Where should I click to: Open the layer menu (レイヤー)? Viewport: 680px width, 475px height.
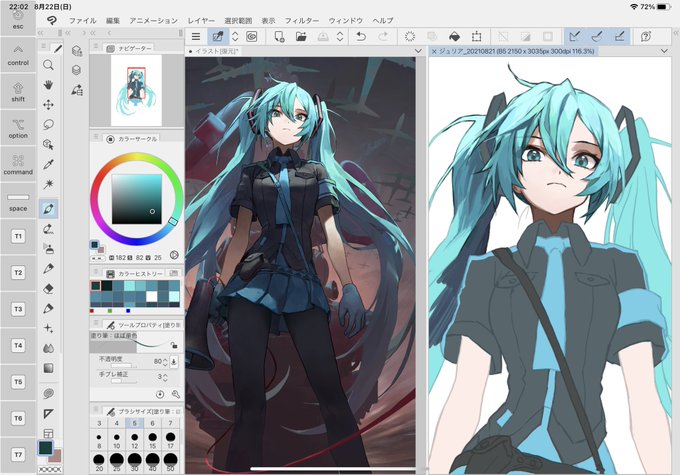tap(201, 20)
